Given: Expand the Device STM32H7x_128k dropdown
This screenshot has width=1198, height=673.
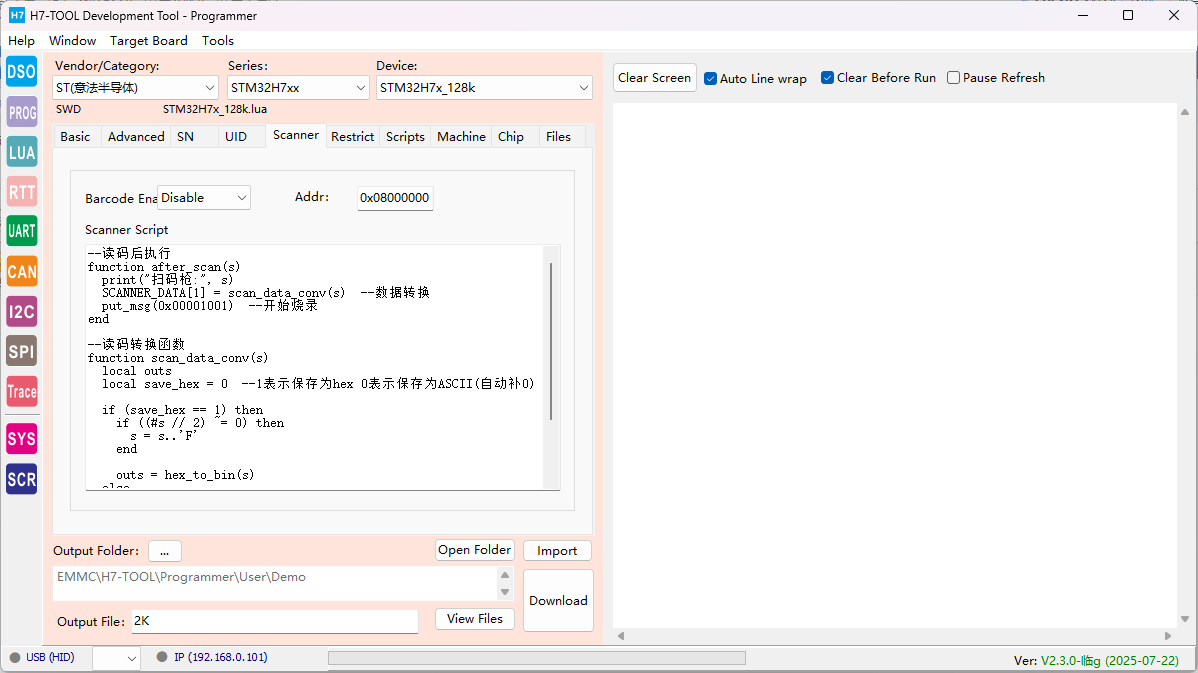Looking at the screenshot, I should 484,88.
